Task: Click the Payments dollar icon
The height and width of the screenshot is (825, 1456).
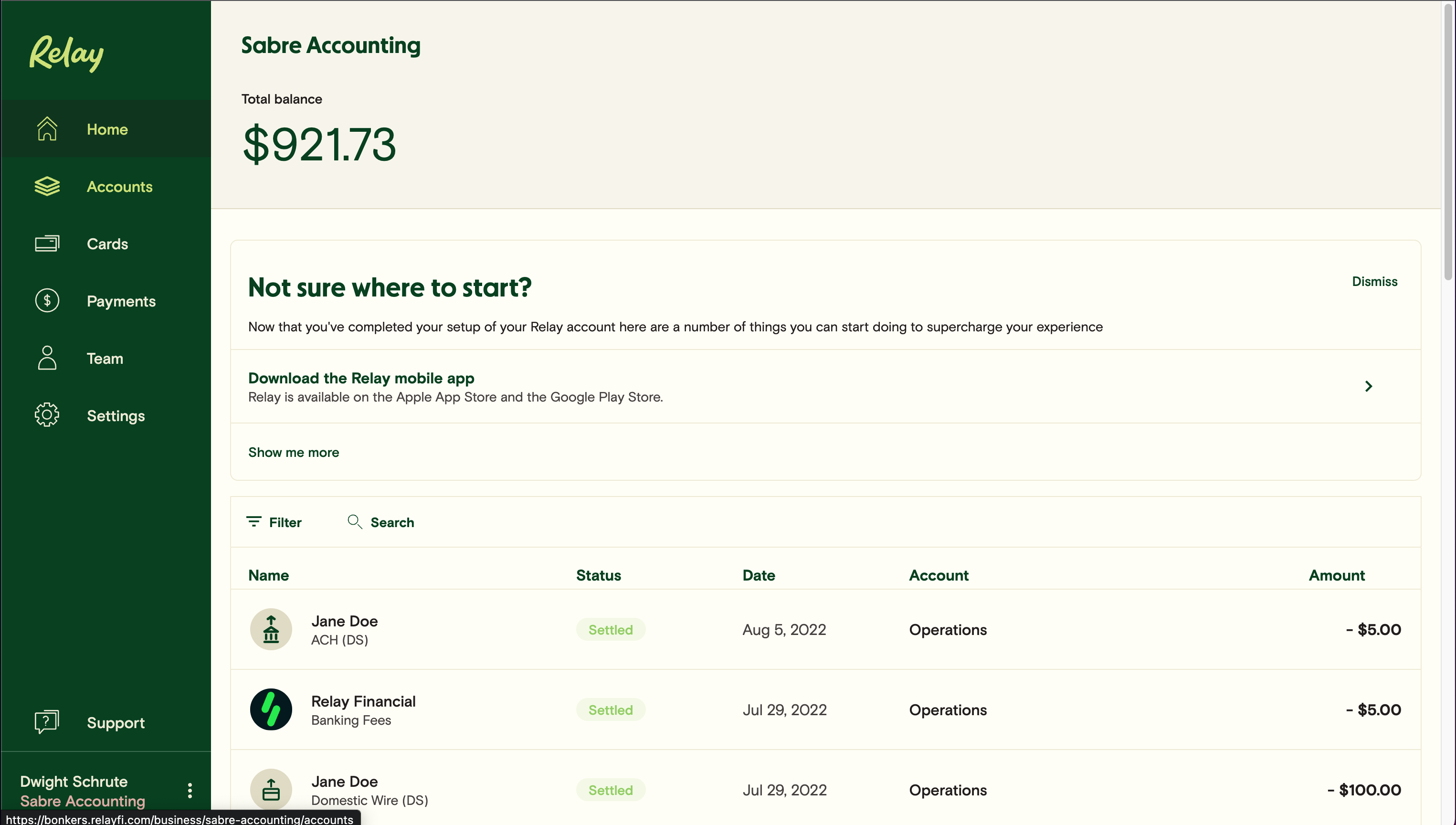Action: [x=47, y=301]
